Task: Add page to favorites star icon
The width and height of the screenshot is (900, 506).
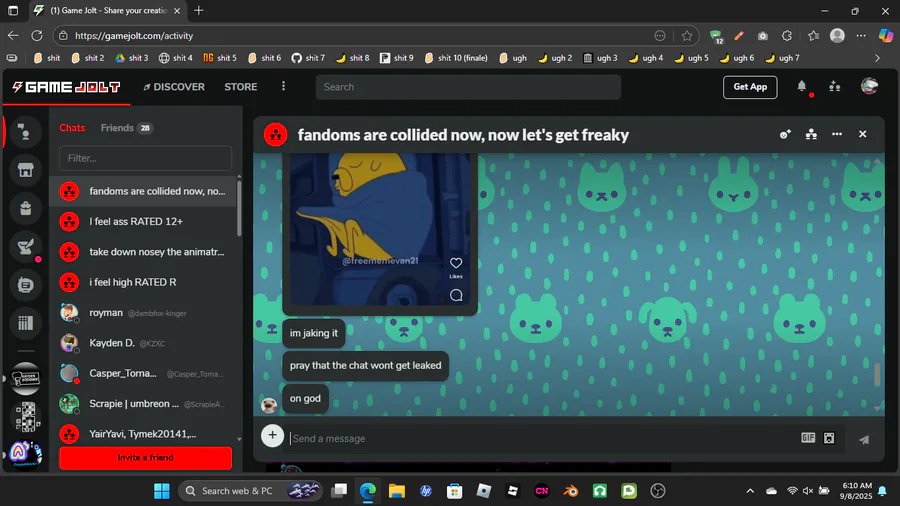Action: tap(686, 36)
